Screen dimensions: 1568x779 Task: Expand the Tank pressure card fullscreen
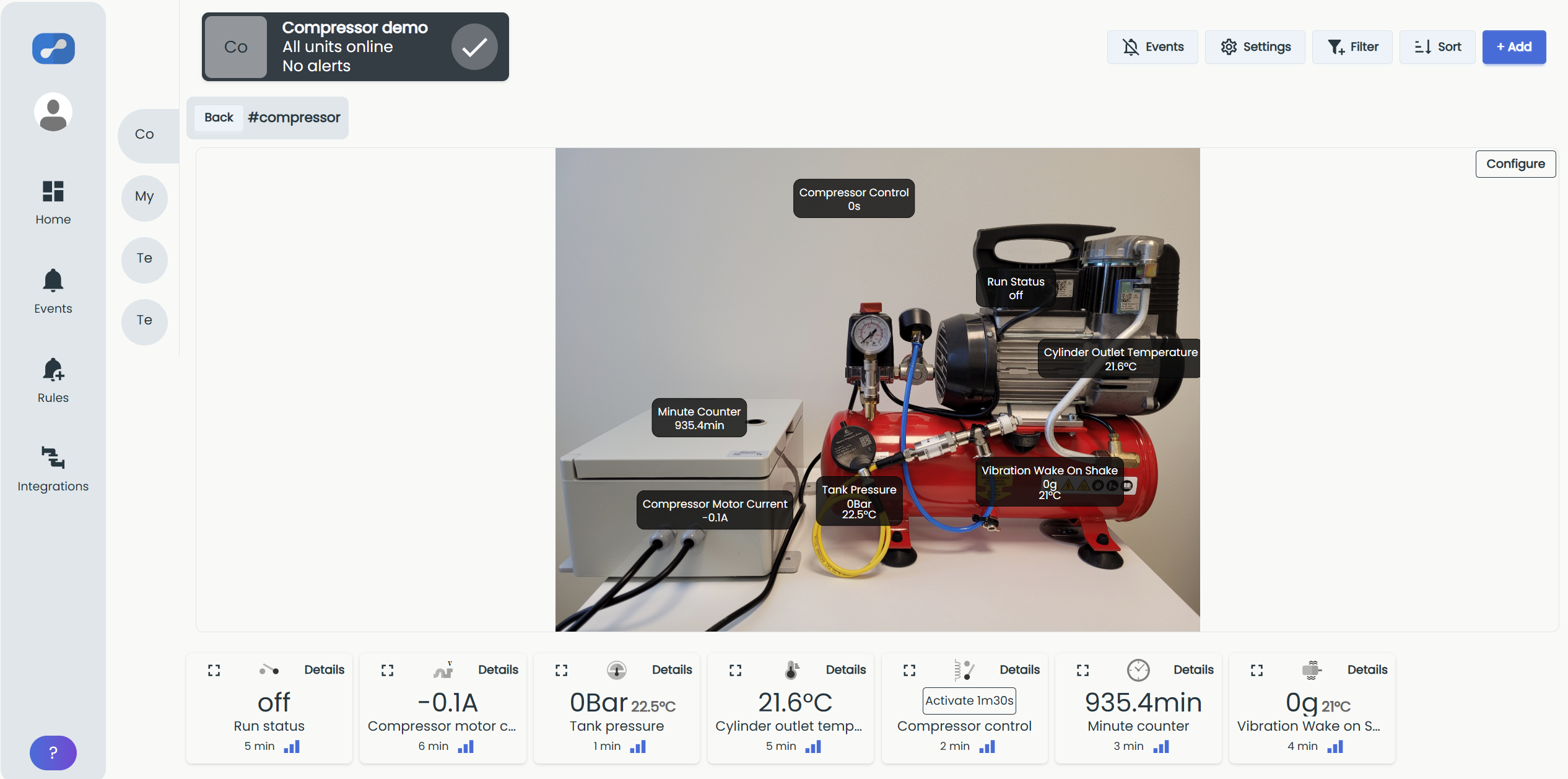562,670
